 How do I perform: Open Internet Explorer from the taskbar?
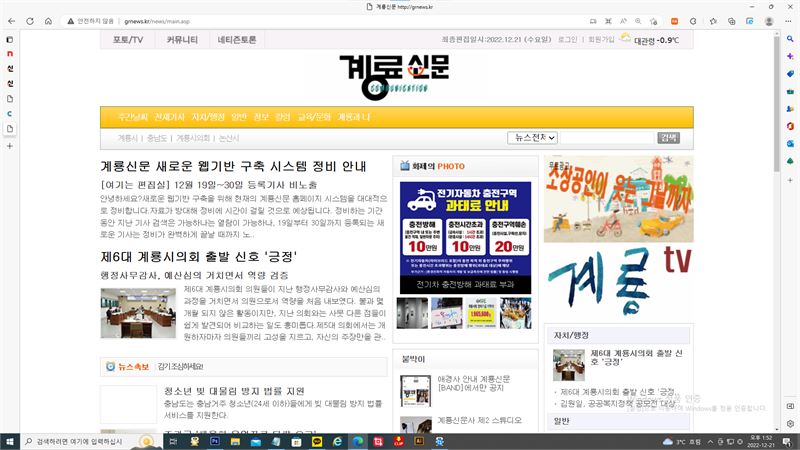[x=337, y=441]
